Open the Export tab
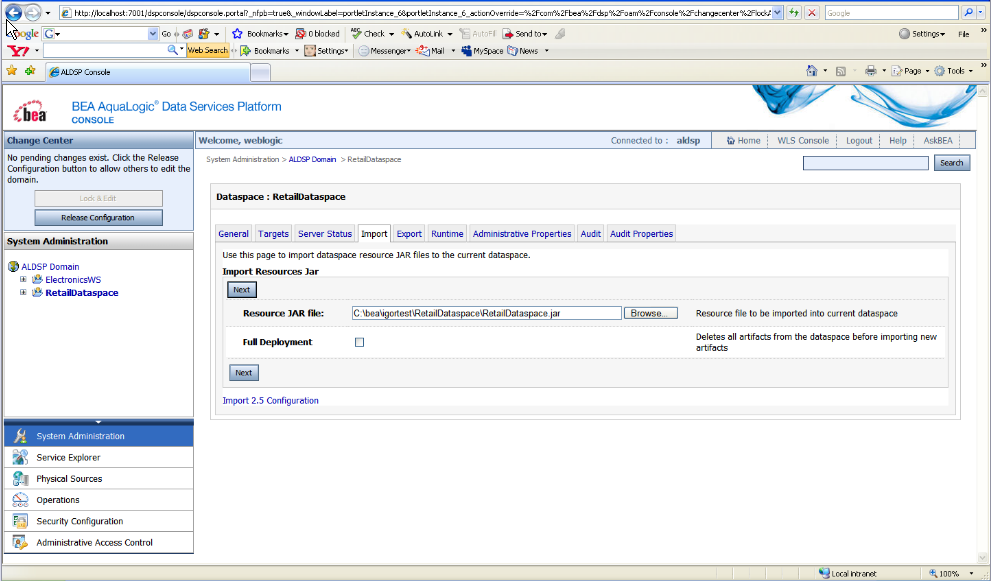 click(409, 233)
